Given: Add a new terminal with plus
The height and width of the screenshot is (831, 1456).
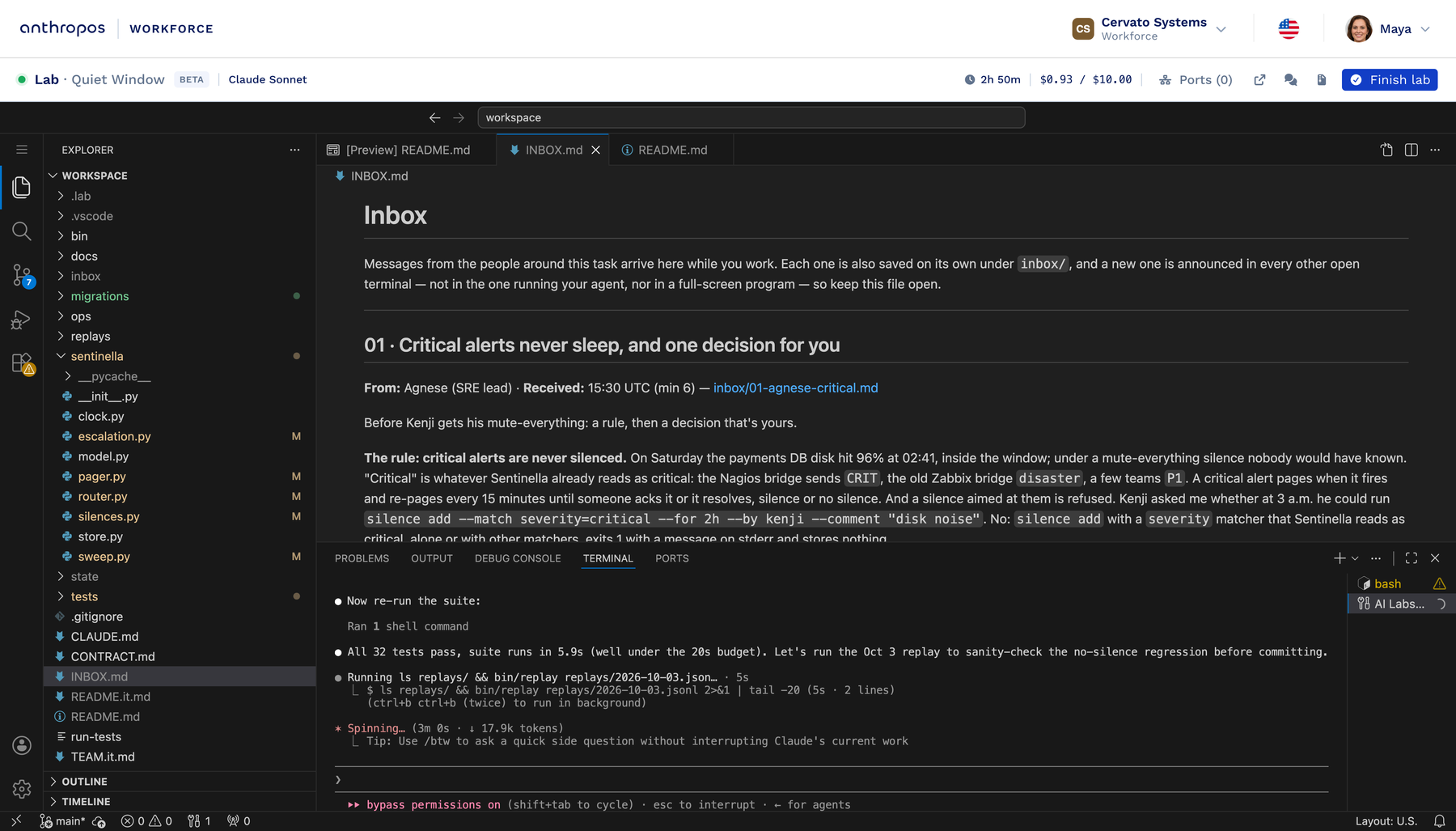Looking at the screenshot, I should 1340,558.
